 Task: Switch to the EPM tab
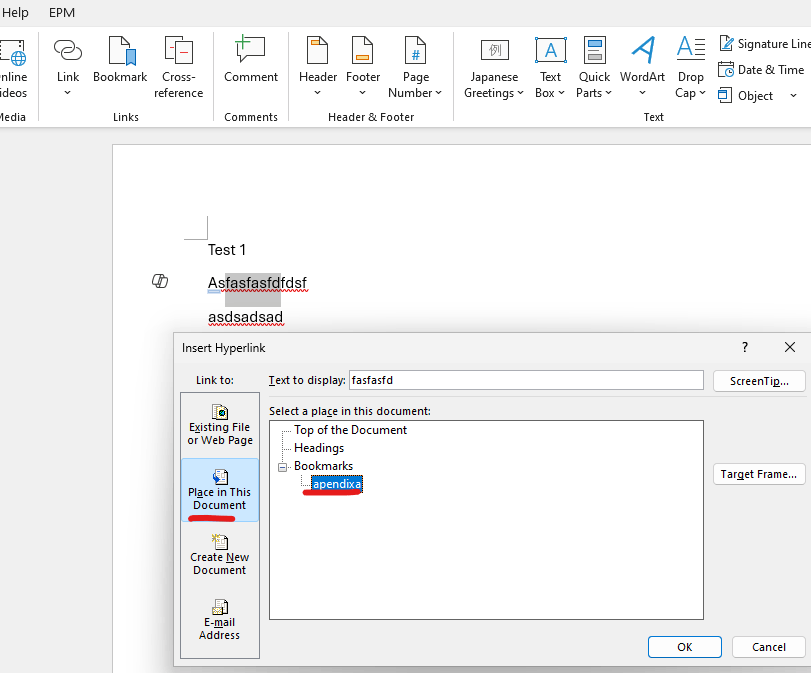click(61, 13)
